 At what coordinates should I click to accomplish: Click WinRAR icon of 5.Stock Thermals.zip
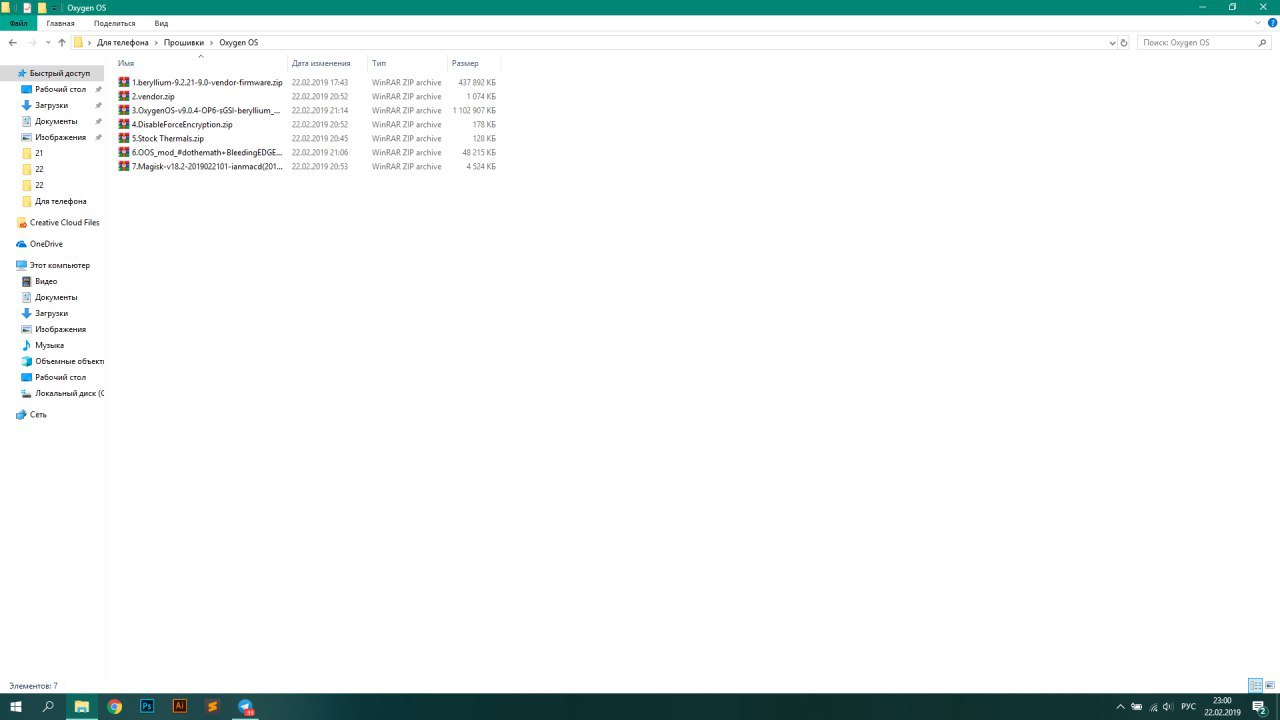pos(124,138)
